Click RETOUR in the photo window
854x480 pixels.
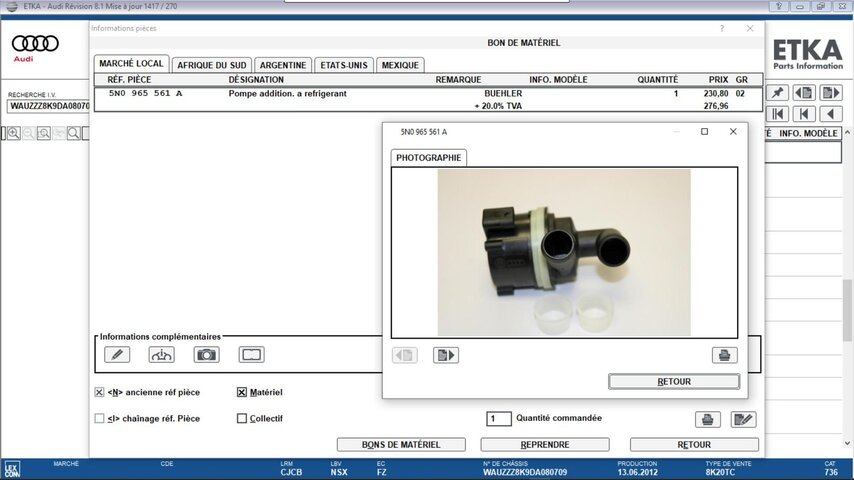click(674, 381)
